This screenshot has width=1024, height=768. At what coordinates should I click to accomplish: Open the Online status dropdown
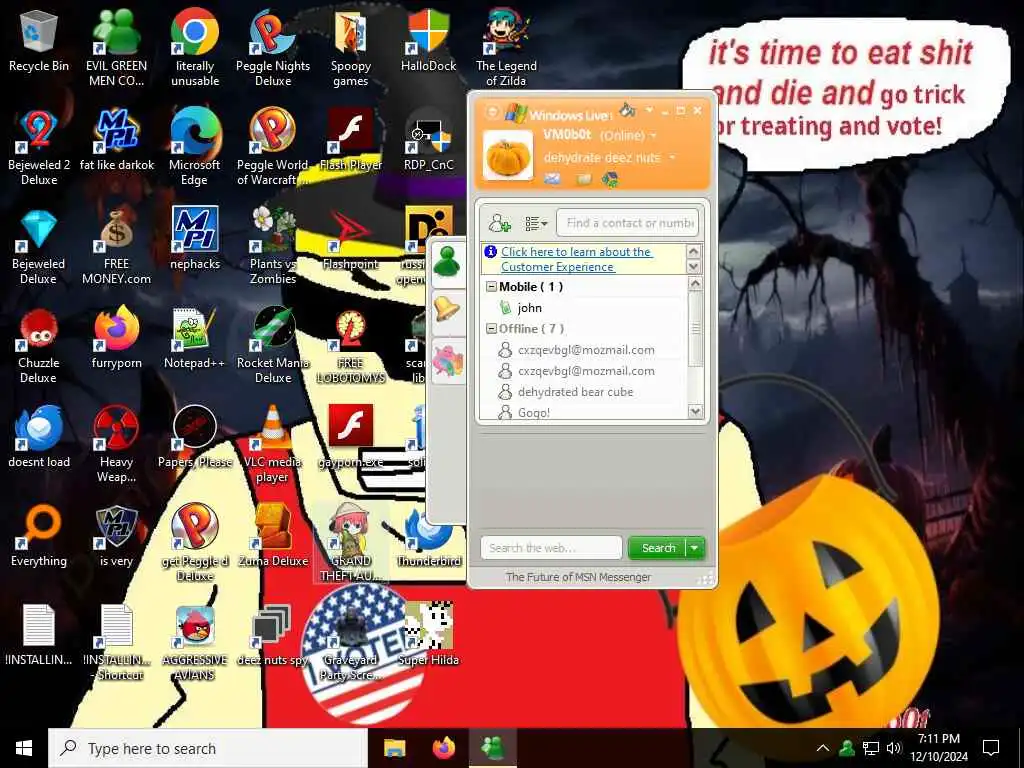pos(653,136)
